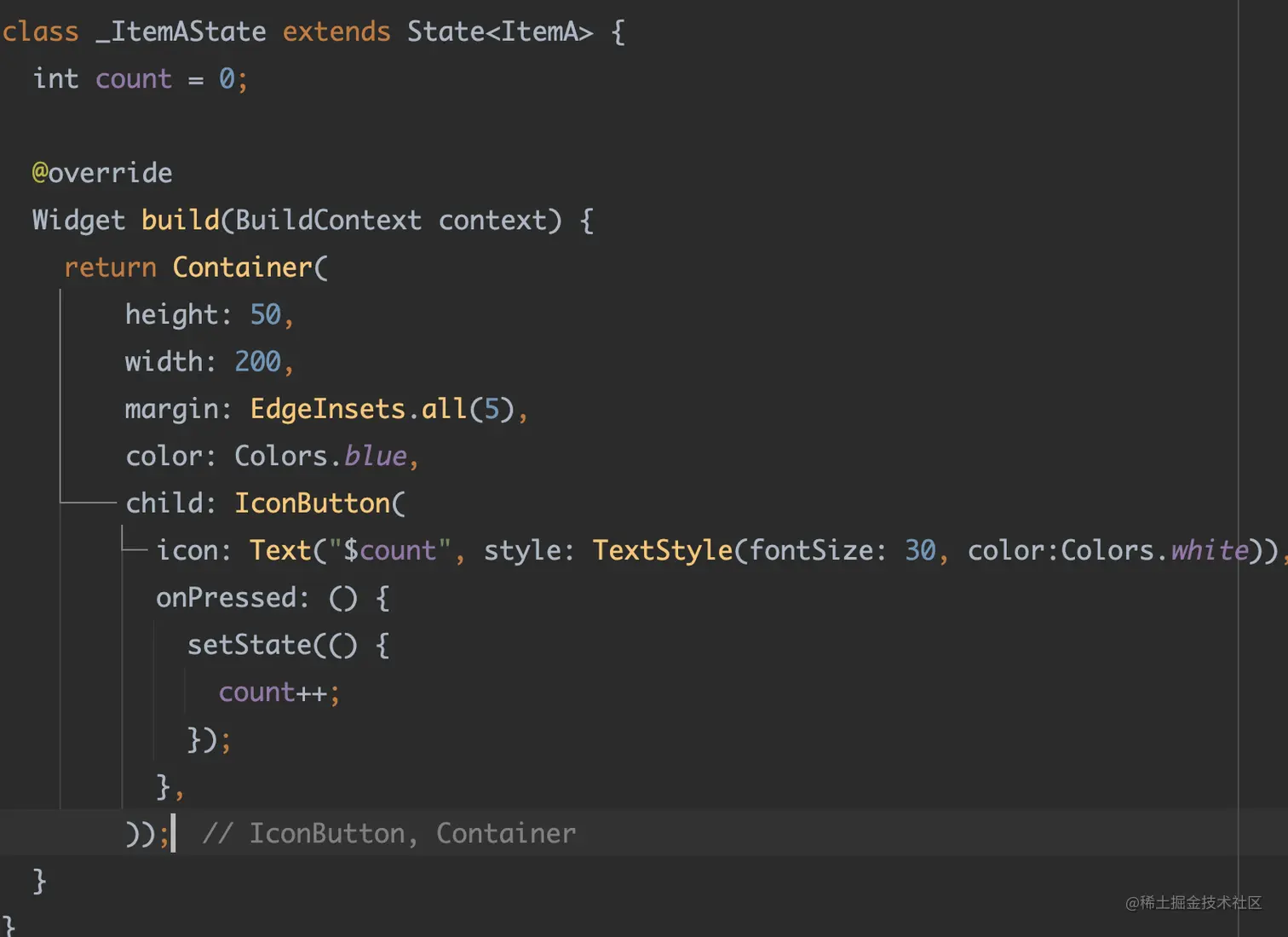
Task: Click the 'context' parameter name
Action: [x=492, y=220]
